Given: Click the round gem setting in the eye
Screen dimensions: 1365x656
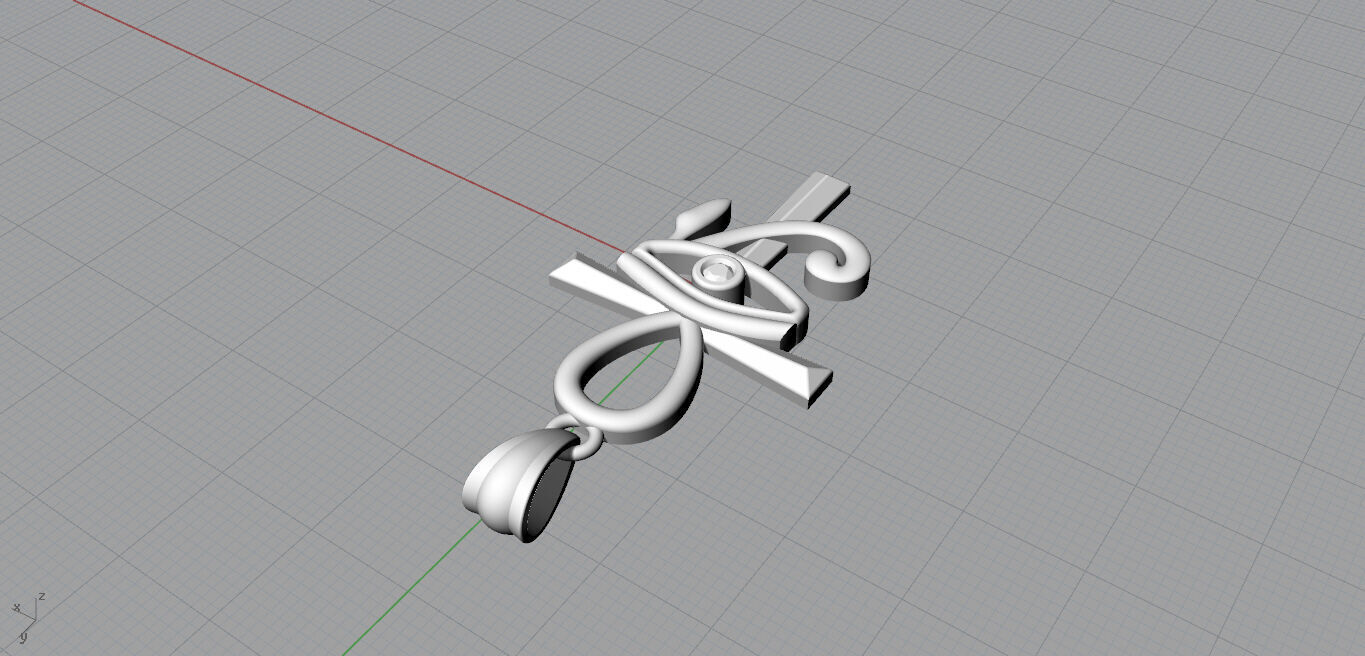Looking at the screenshot, I should pyautogui.click(x=718, y=275).
